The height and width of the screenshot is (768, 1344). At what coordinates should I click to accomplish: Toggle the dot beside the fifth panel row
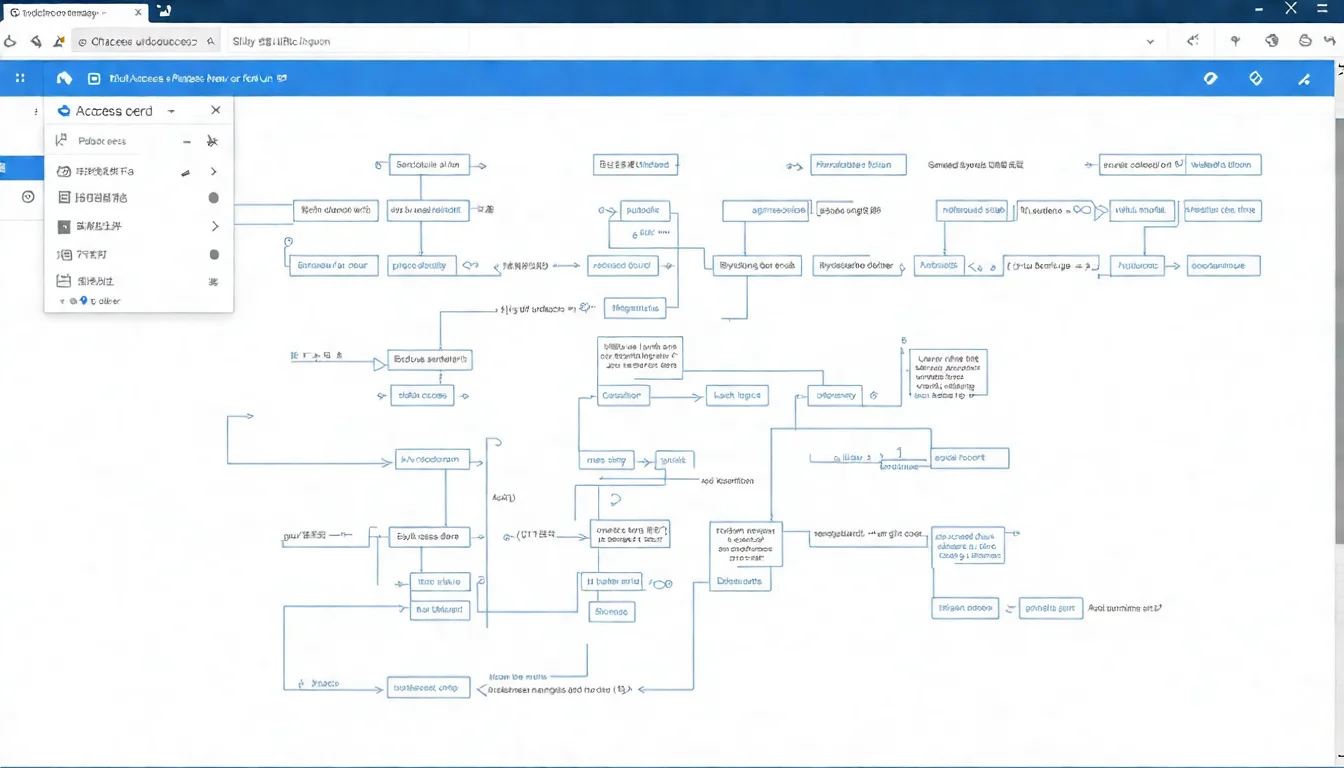[x=212, y=254]
